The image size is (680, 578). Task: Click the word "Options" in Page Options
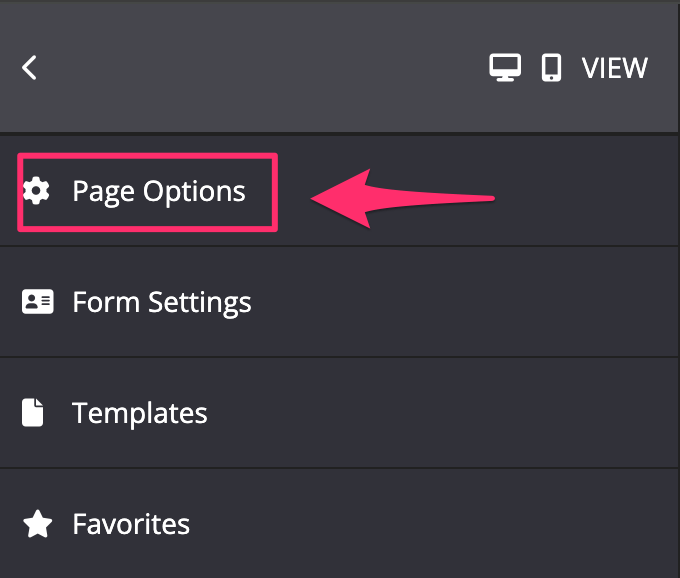[x=194, y=192]
